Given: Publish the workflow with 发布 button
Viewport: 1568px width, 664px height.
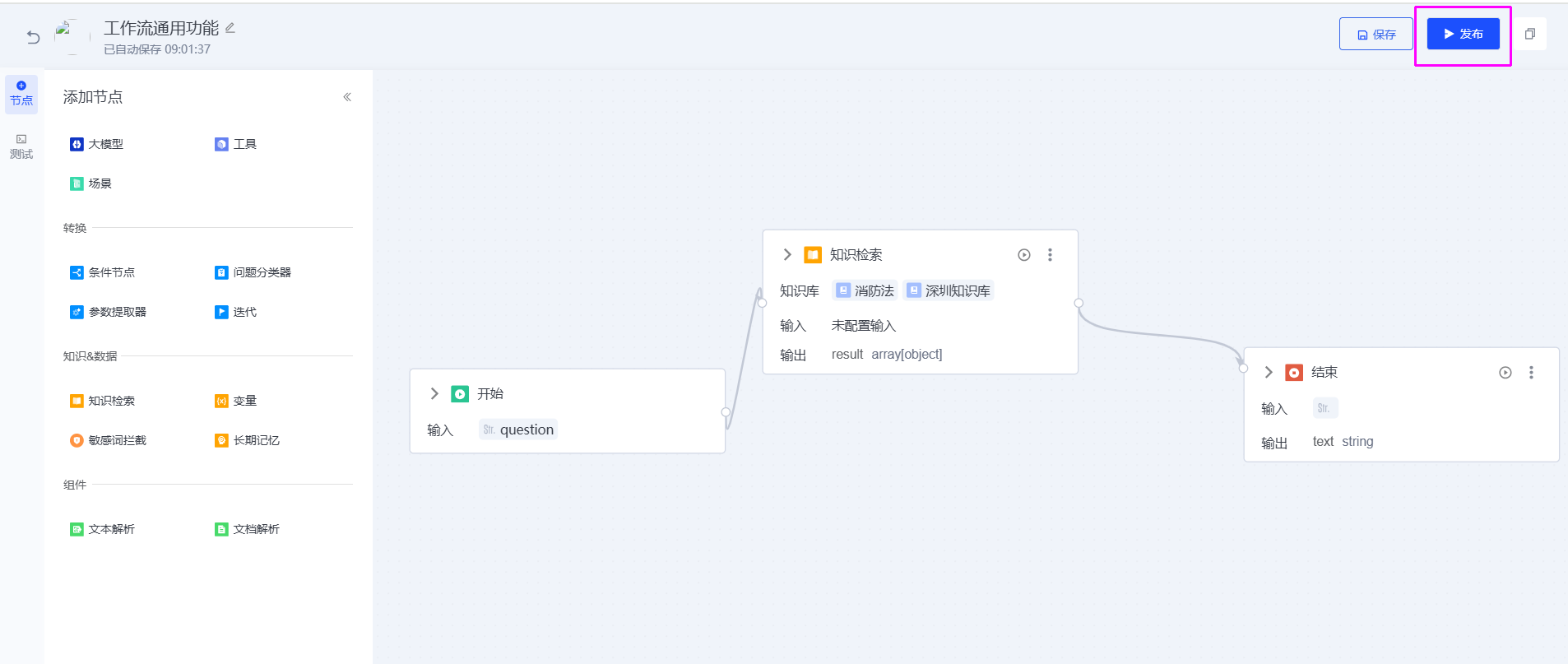Looking at the screenshot, I should [1463, 34].
